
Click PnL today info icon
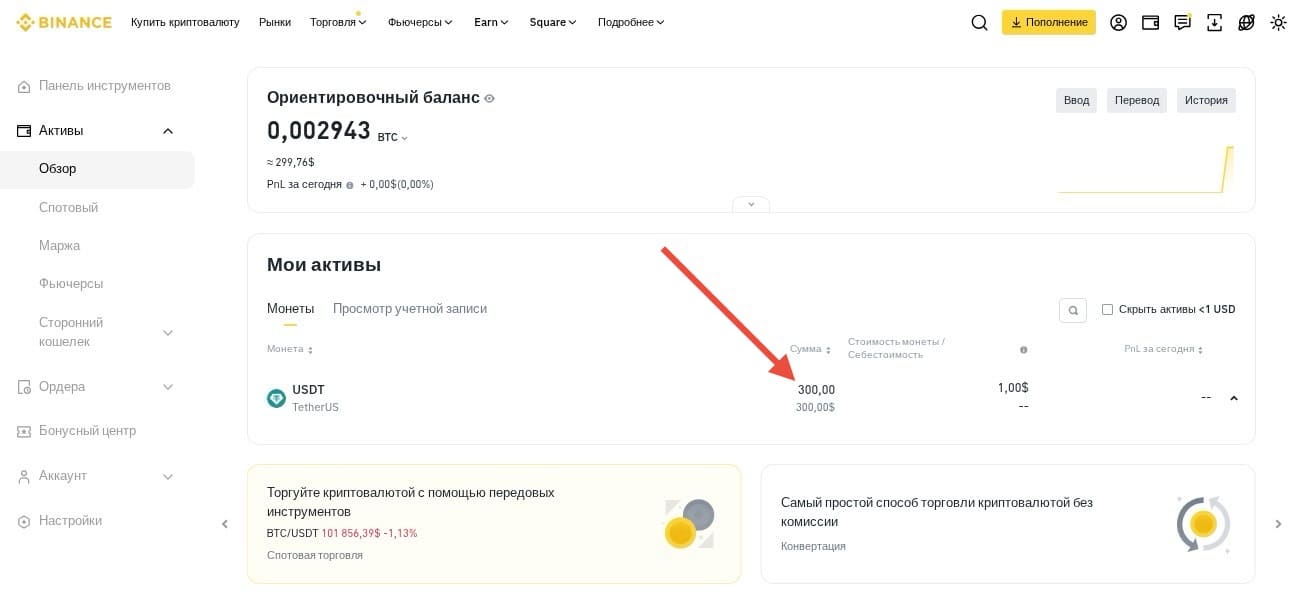click(349, 185)
